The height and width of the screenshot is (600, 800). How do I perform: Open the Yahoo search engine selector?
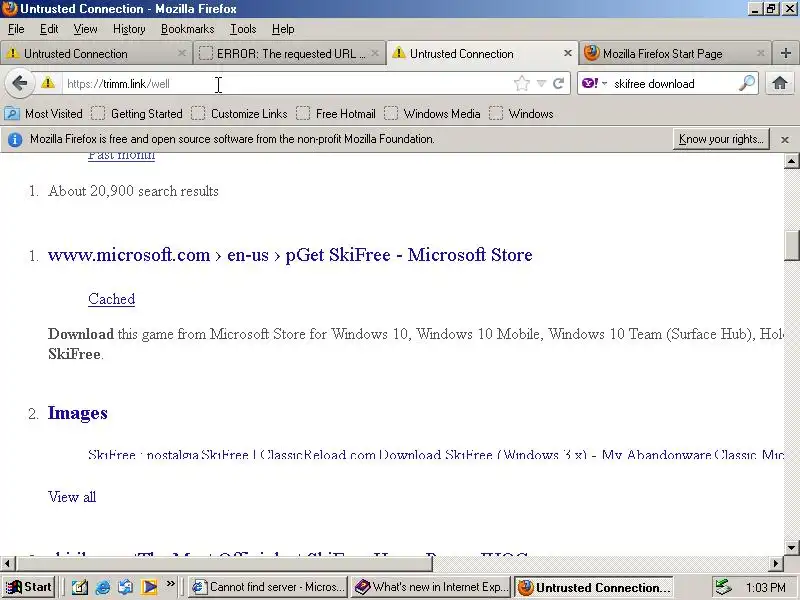594,83
